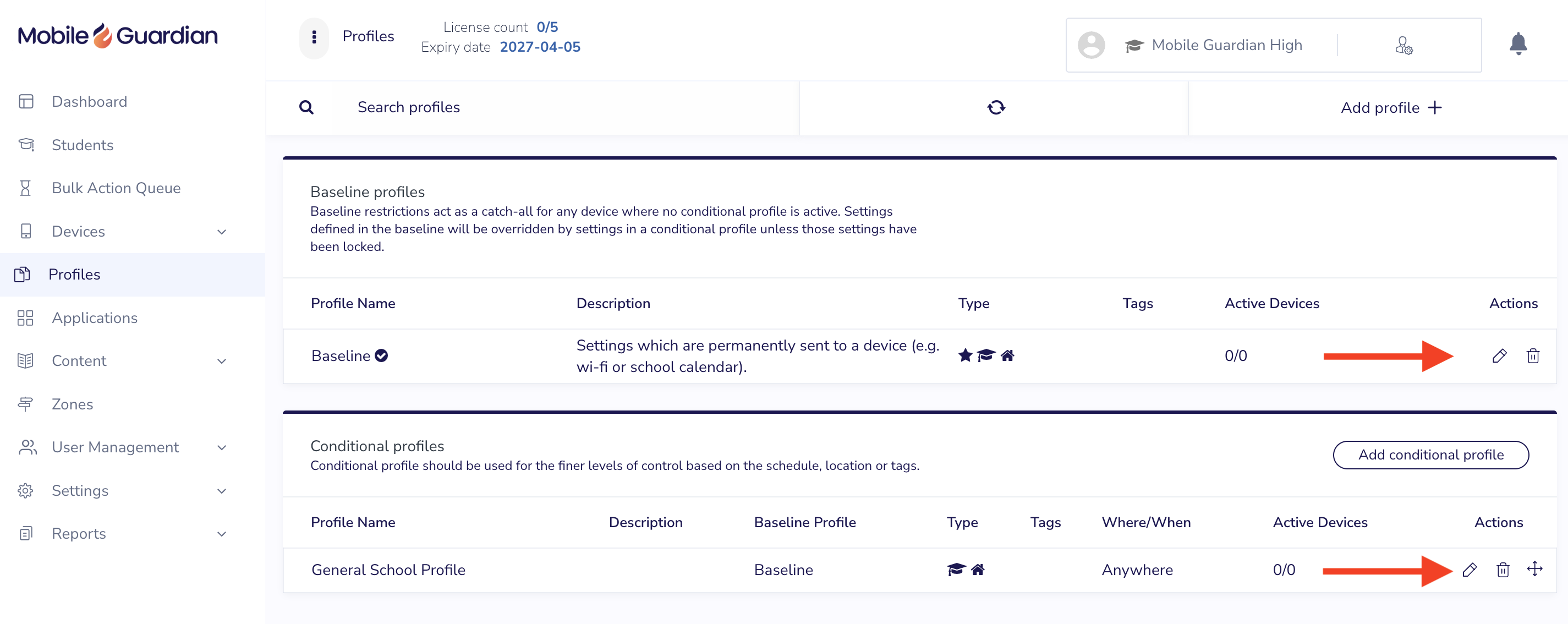The width and height of the screenshot is (1568, 624).
Task: Expand the Devices sidebar section
Action: [x=222, y=232]
